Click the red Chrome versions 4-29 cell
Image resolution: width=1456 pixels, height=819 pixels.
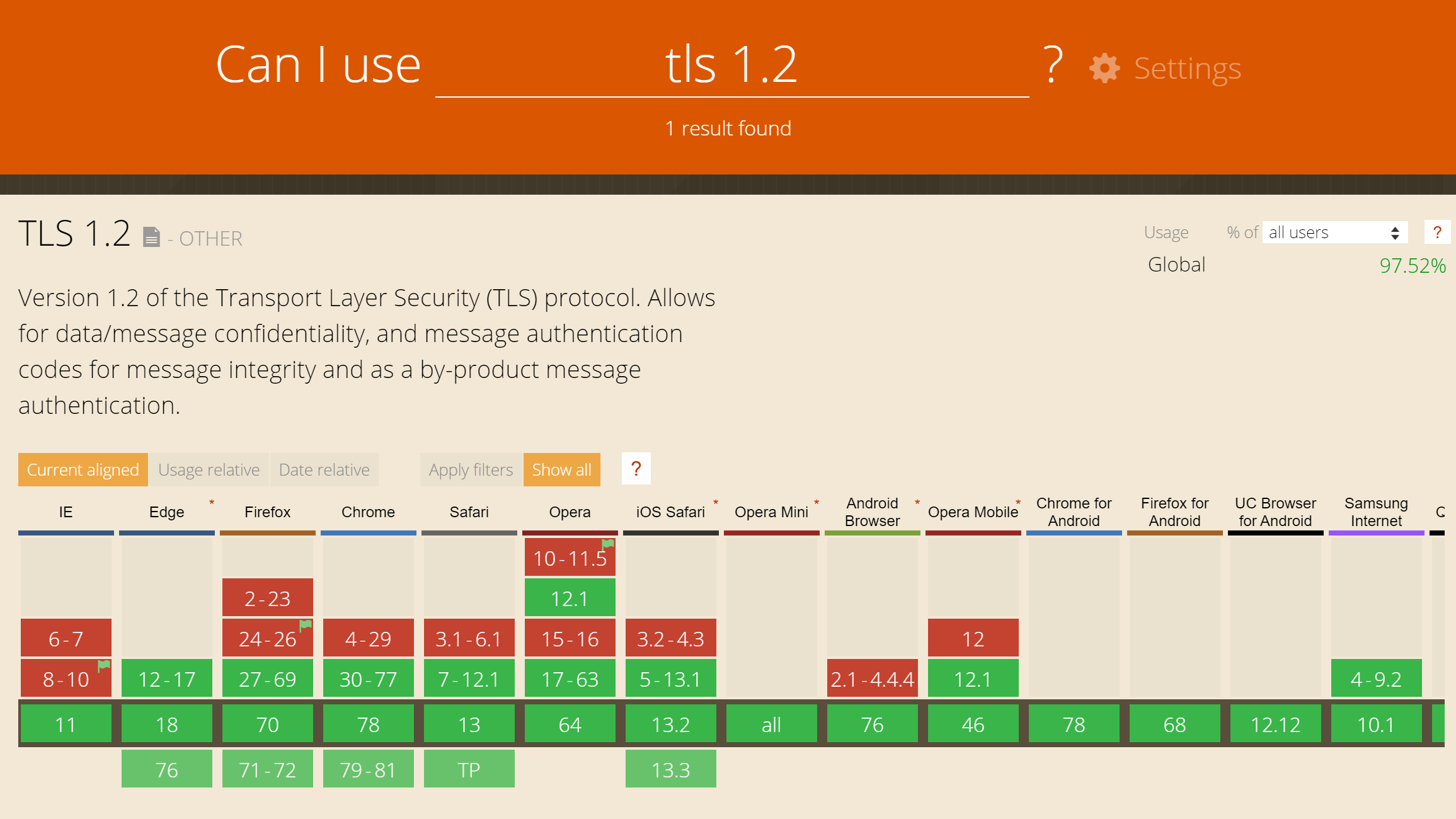(x=367, y=637)
